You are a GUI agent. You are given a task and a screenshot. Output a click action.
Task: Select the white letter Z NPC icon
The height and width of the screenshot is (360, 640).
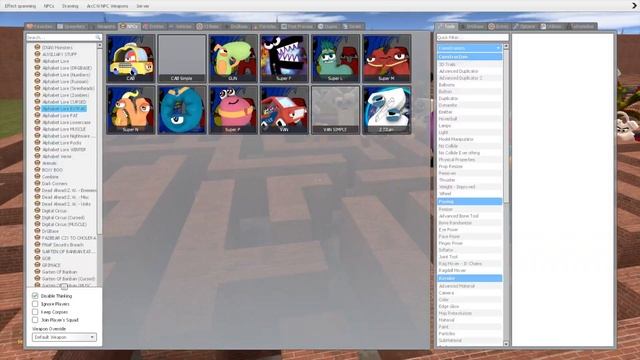point(387,110)
